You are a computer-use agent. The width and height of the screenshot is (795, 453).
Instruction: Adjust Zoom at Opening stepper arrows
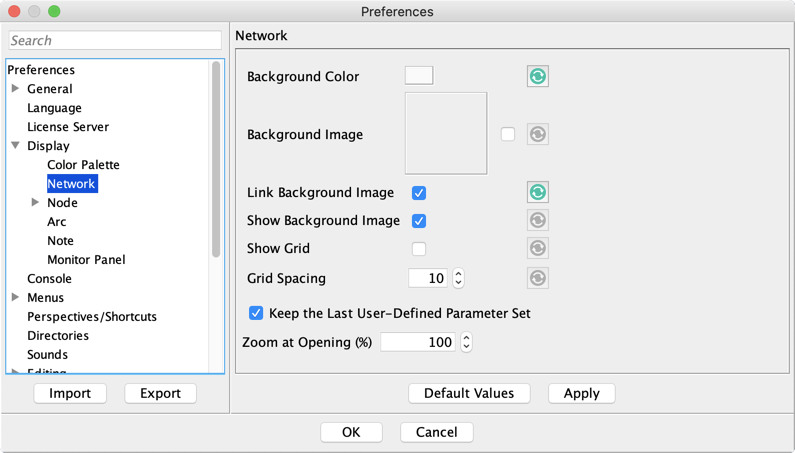(466, 342)
